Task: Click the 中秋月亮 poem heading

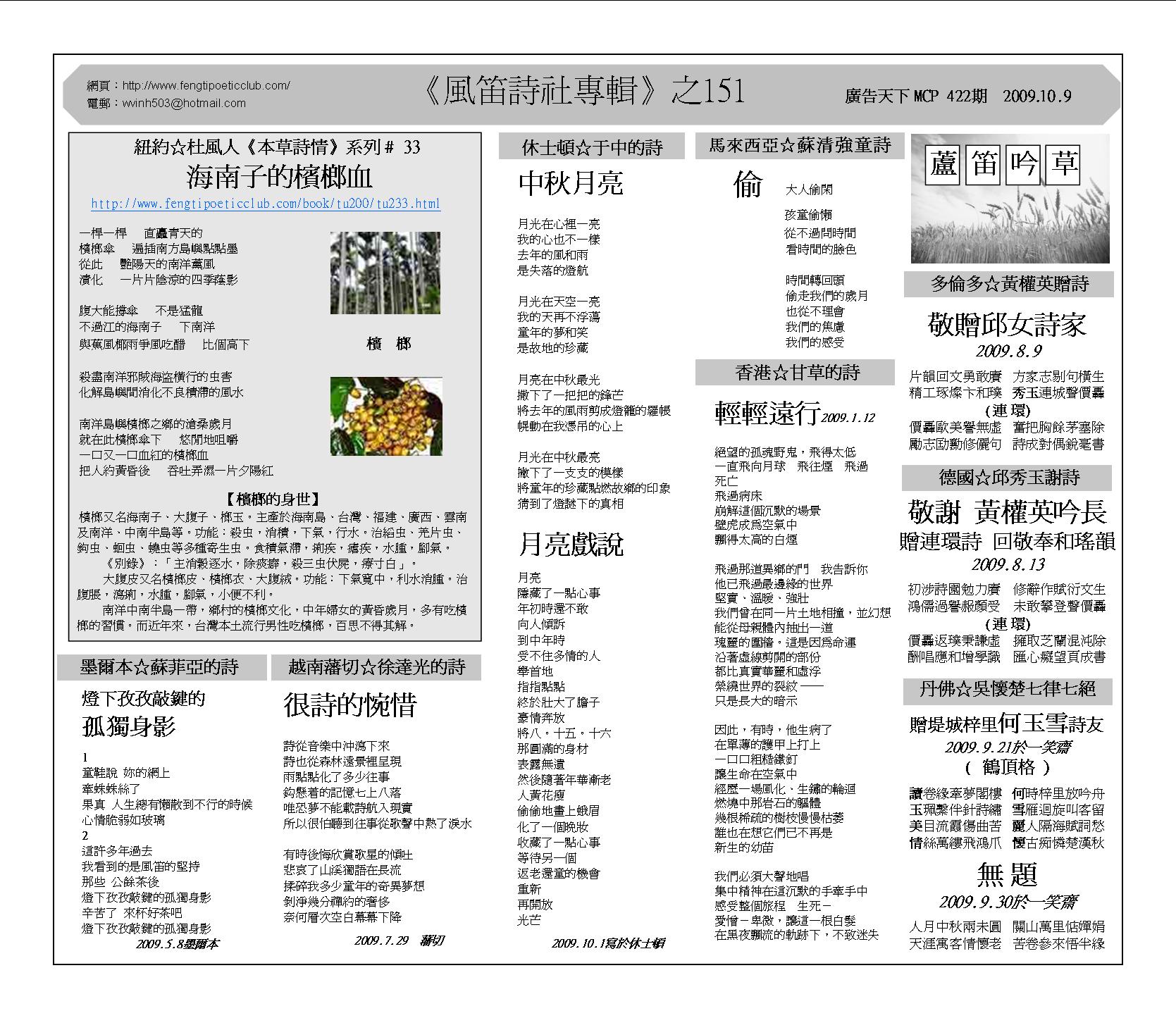Action: click(x=571, y=183)
